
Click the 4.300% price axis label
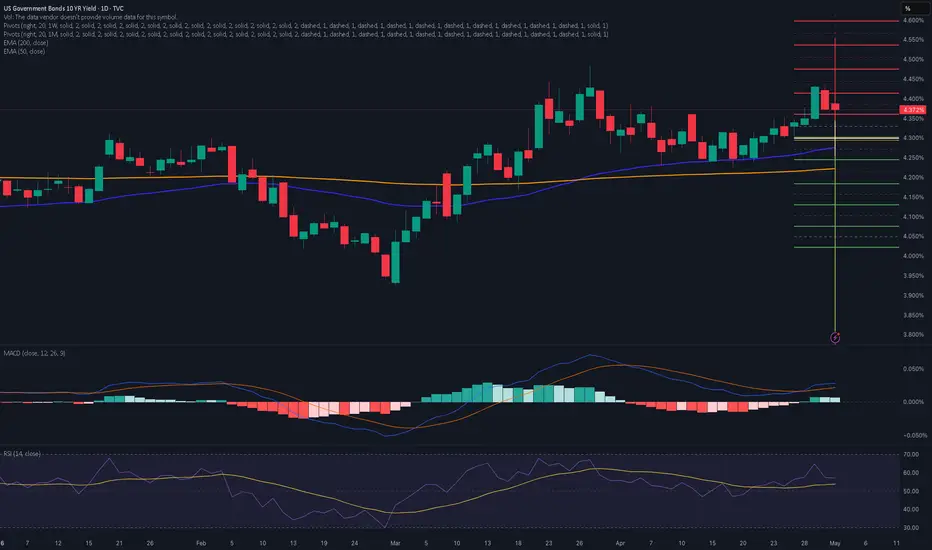[x=913, y=138]
